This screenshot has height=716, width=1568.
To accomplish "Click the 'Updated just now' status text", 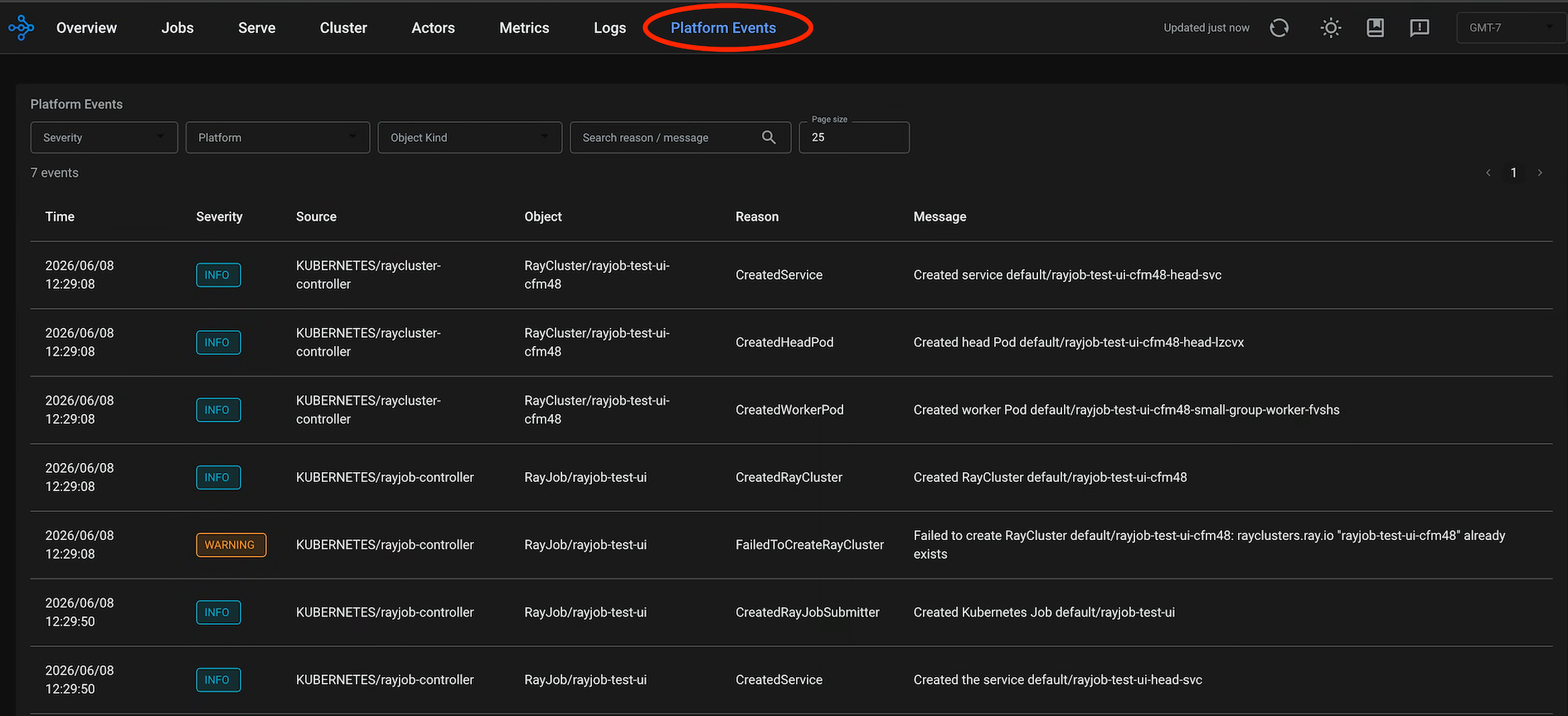I will (x=1206, y=28).
